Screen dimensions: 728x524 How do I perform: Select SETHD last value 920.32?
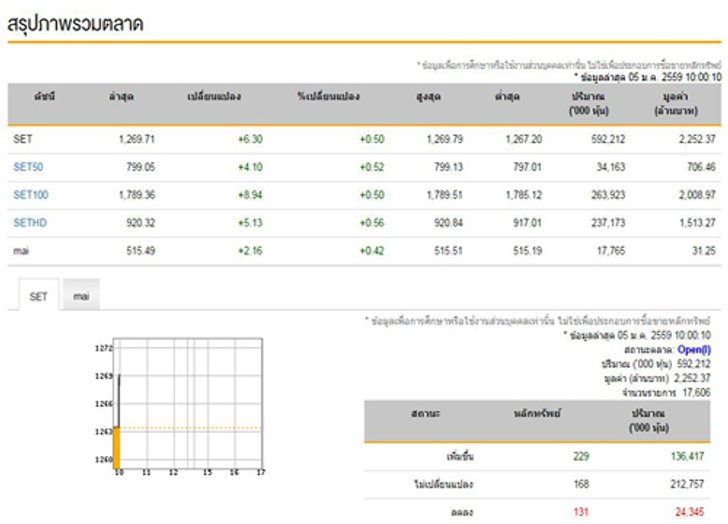(141, 223)
